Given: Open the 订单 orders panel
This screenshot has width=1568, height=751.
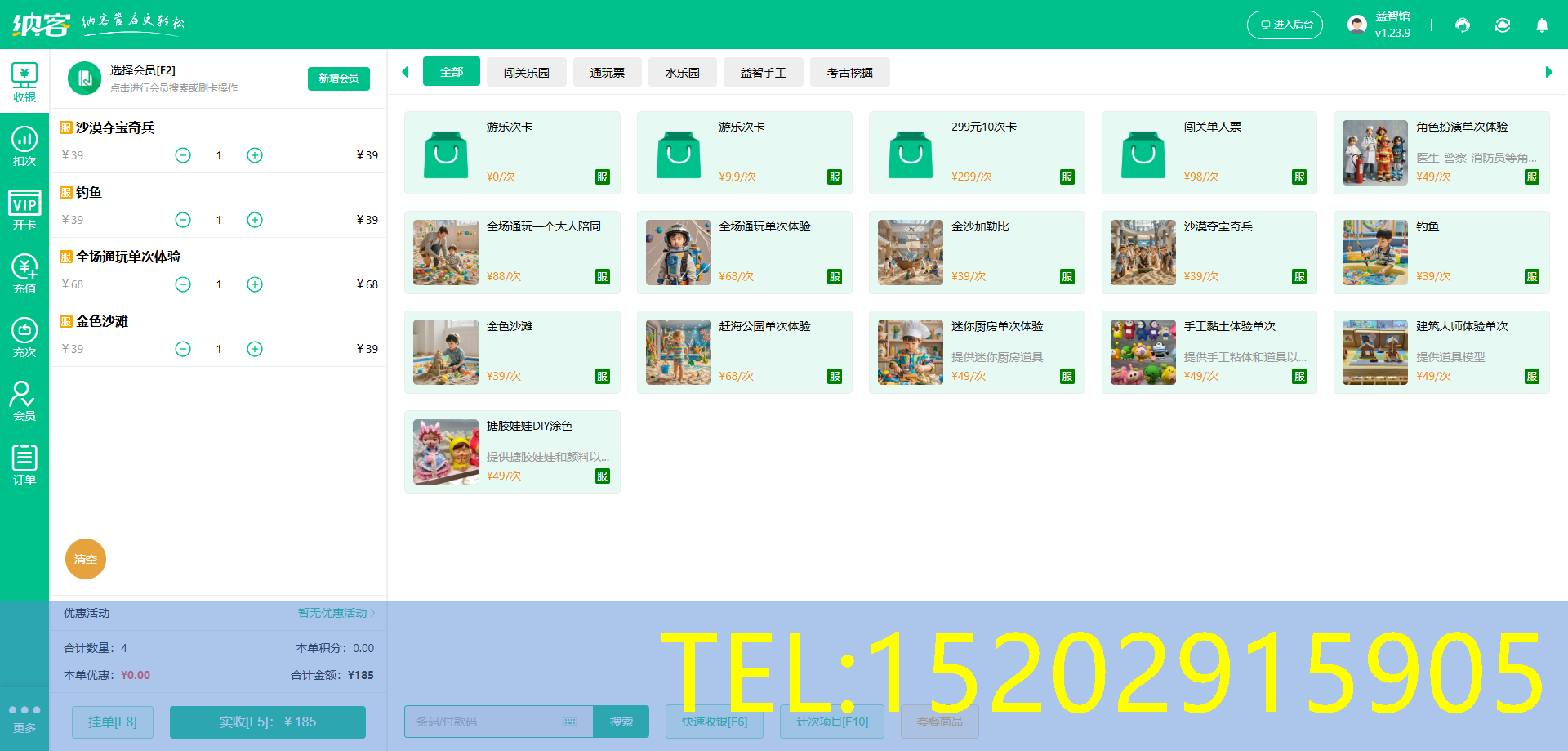Looking at the screenshot, I should [x=24, y=463].
